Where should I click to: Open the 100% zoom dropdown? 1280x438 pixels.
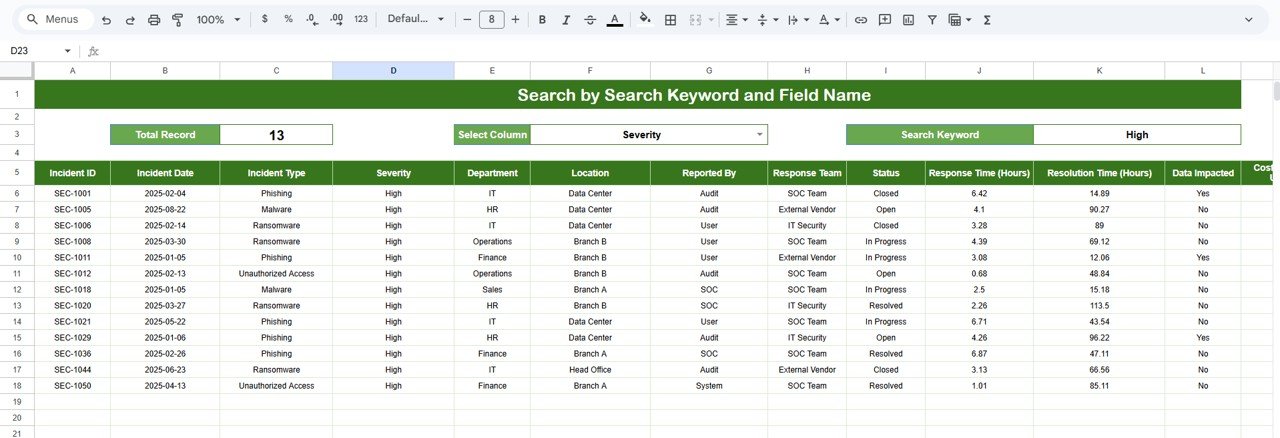(218, 20)
